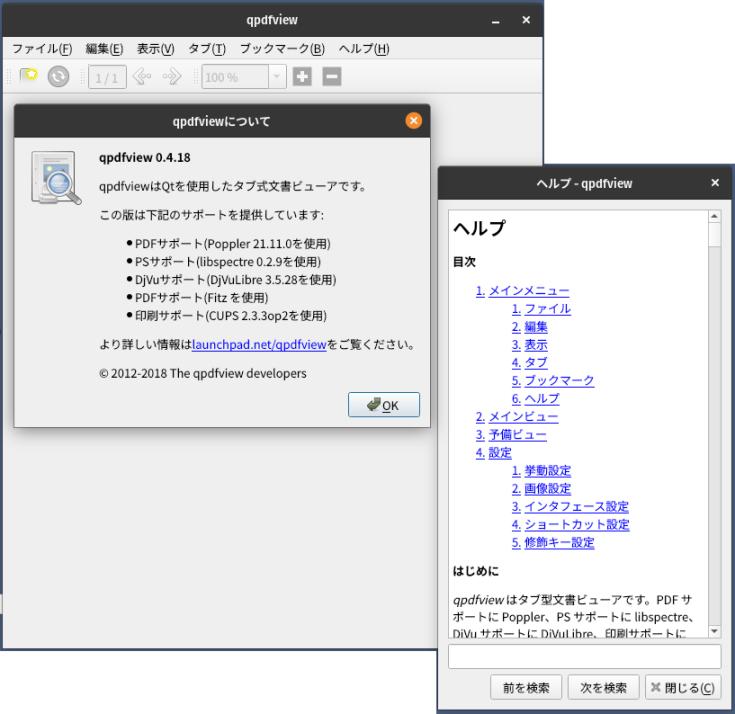Open the タブ(T) menu

[x=207, y=49]
